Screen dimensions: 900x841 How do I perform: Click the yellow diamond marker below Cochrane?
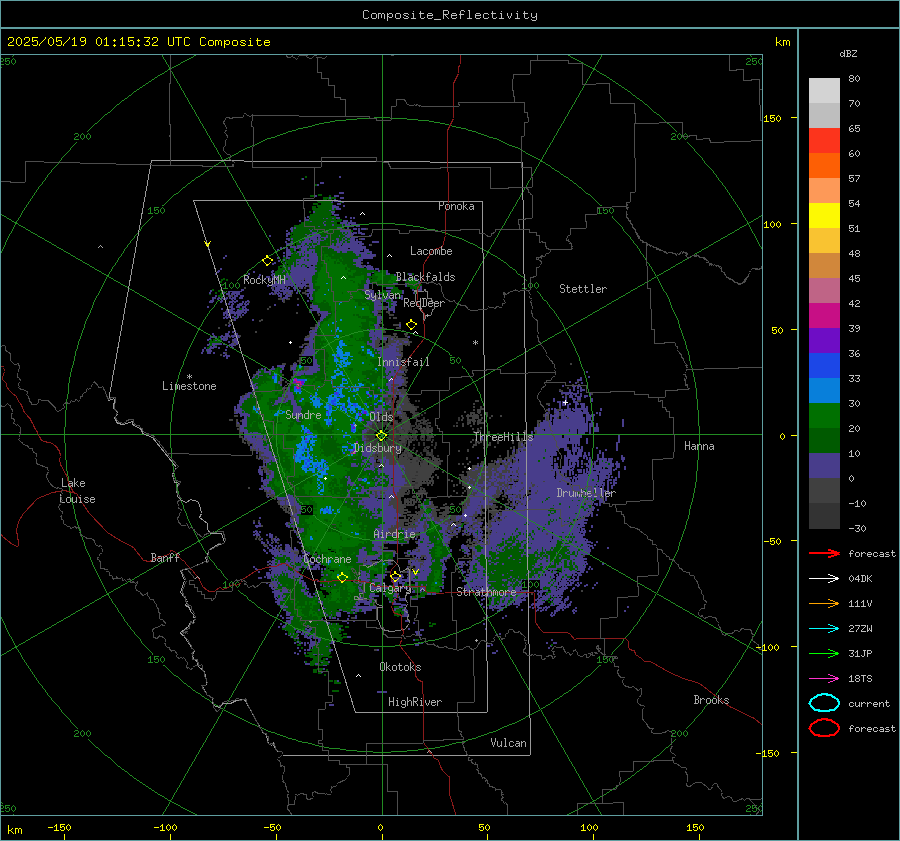343,577
